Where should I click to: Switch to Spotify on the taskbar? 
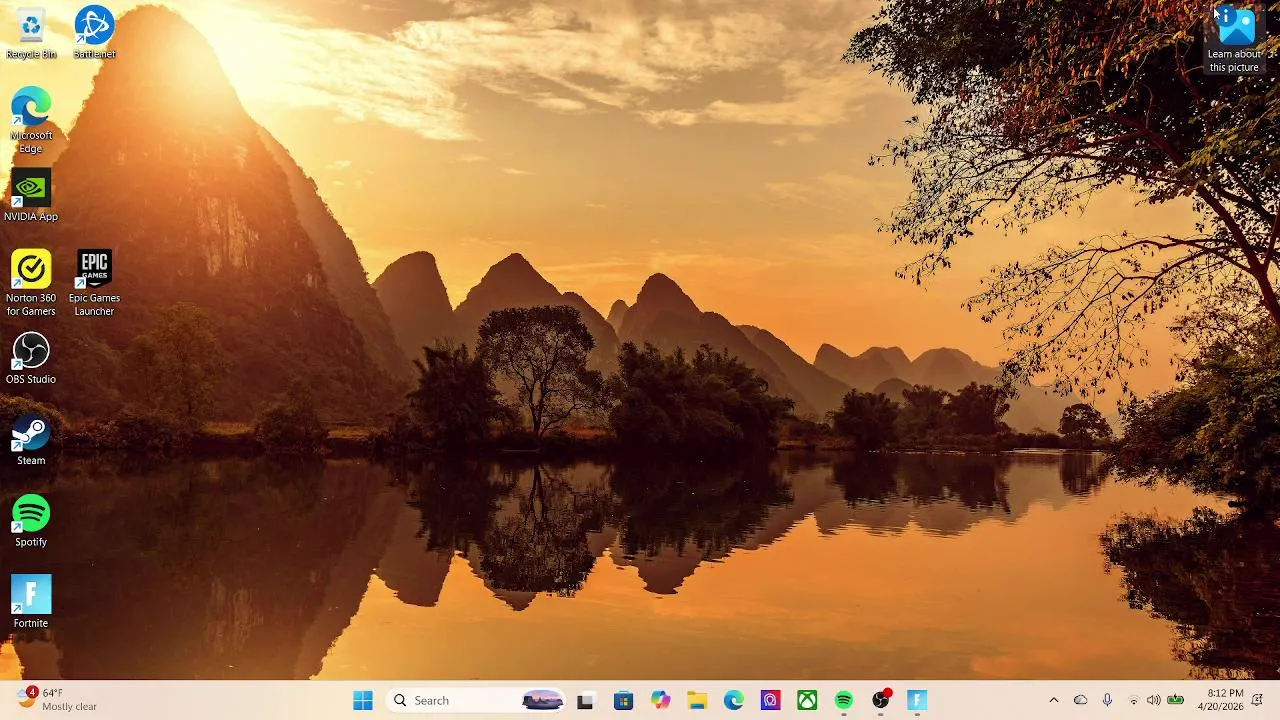tap(844, 701)
